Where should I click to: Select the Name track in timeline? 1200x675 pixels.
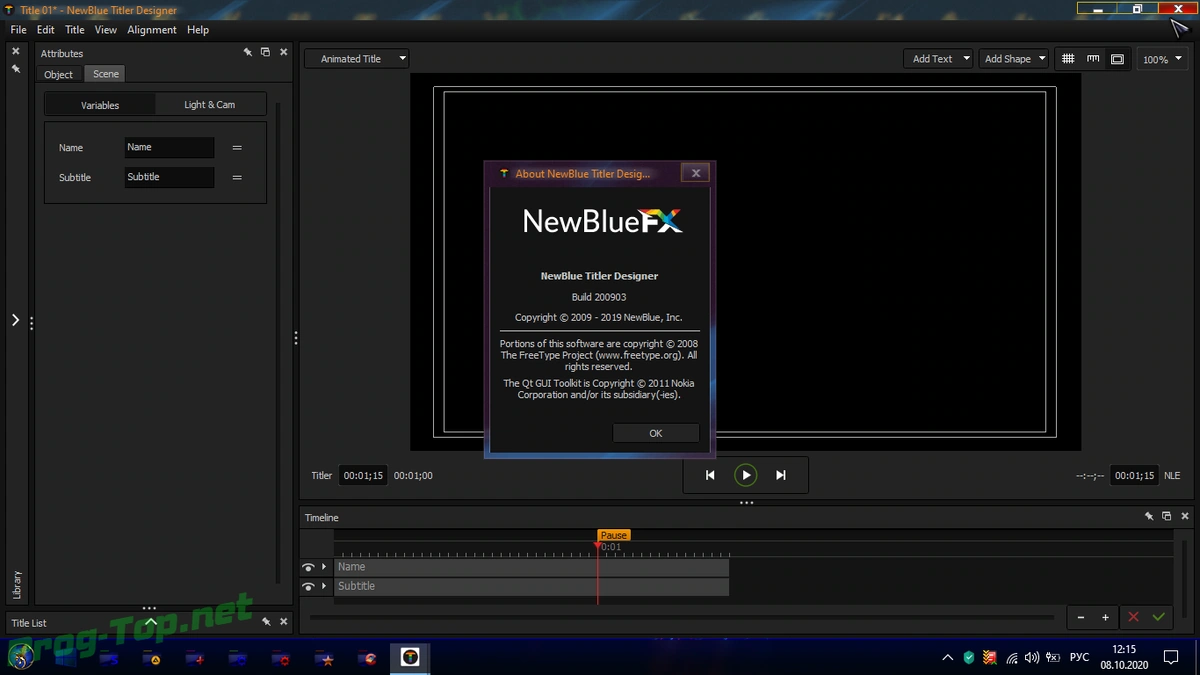click(x=531, y=567)
